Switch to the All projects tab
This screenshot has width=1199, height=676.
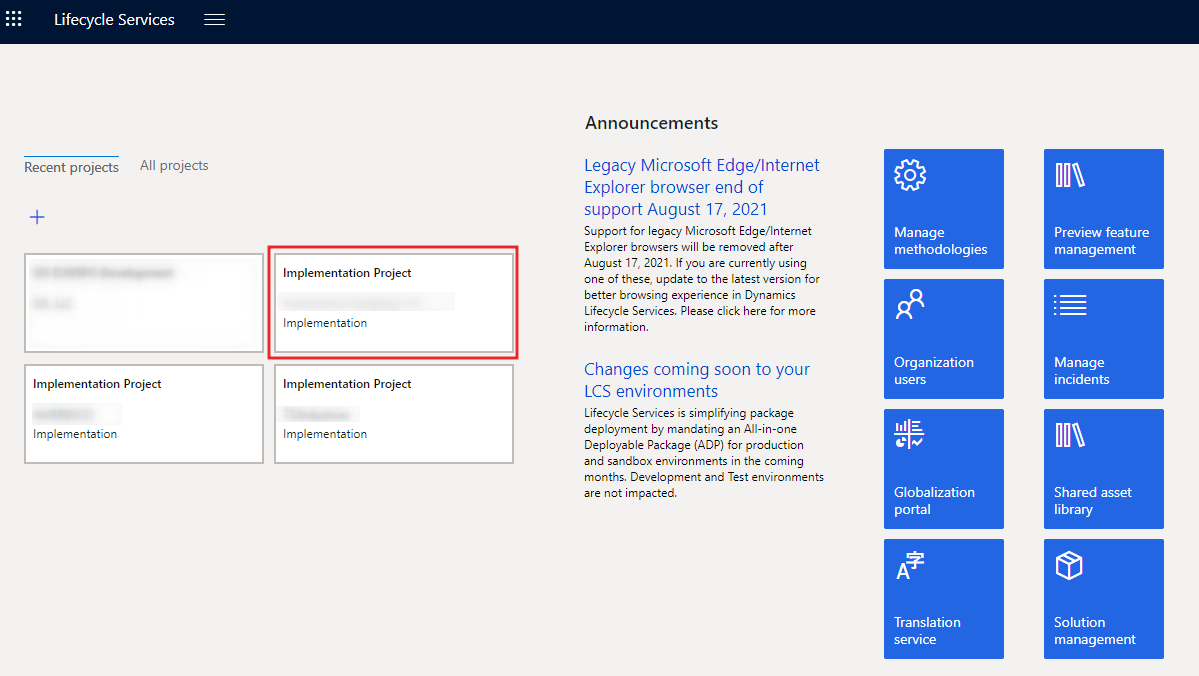(x=174, y=166)
